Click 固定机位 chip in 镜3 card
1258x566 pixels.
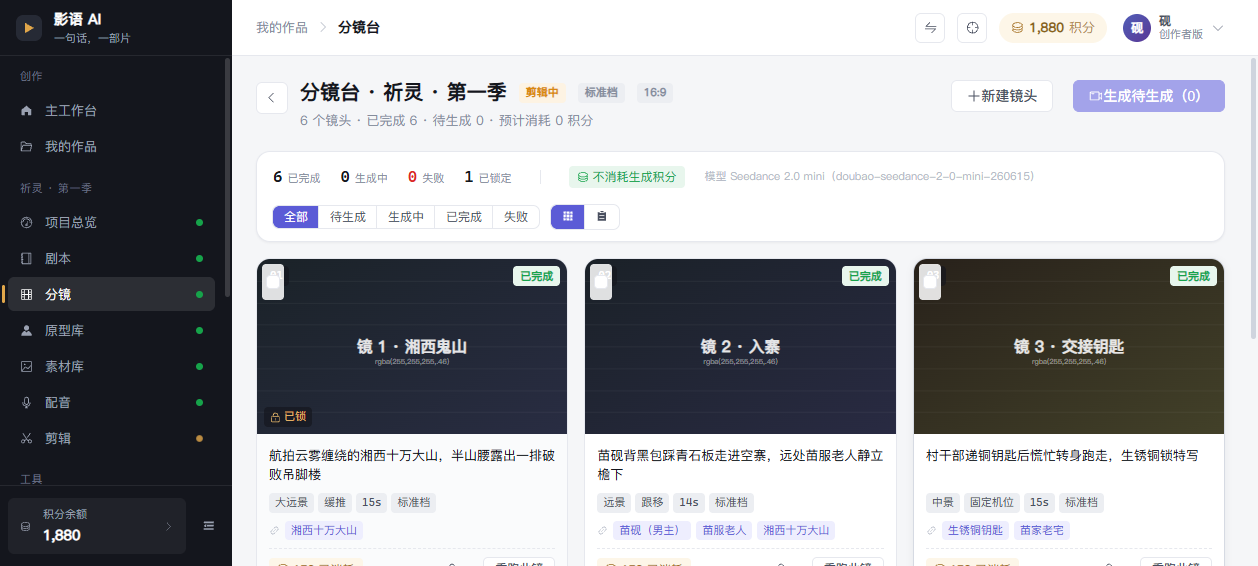tap(992, 503)
